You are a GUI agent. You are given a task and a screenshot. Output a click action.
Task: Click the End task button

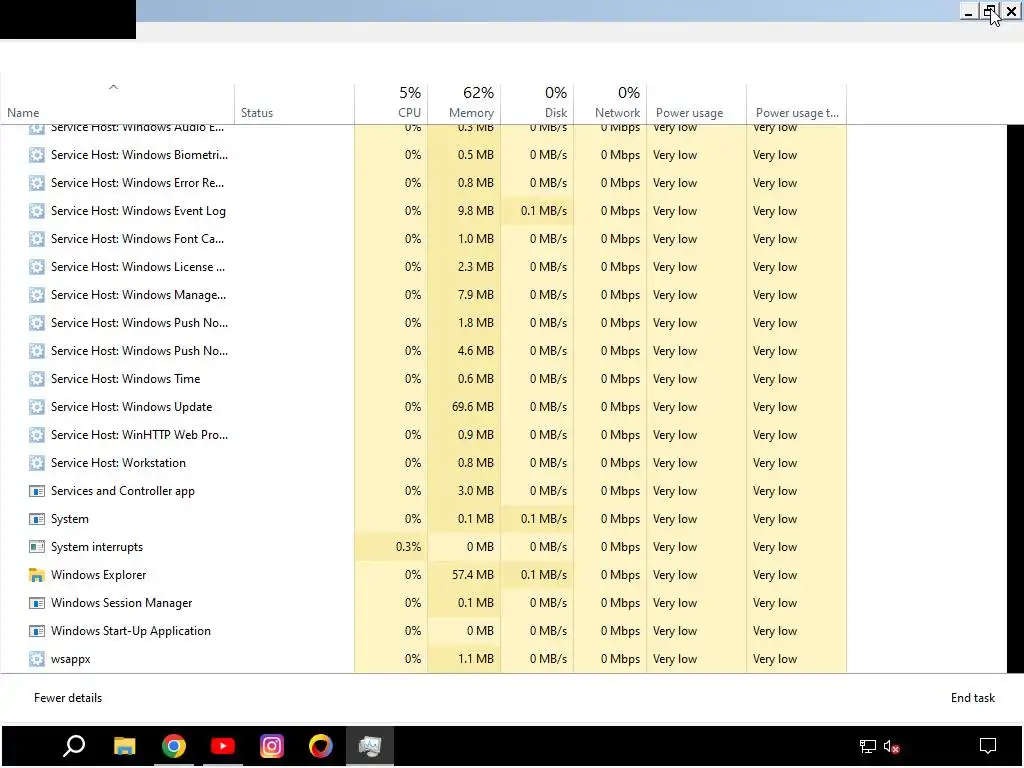[972, 698]
